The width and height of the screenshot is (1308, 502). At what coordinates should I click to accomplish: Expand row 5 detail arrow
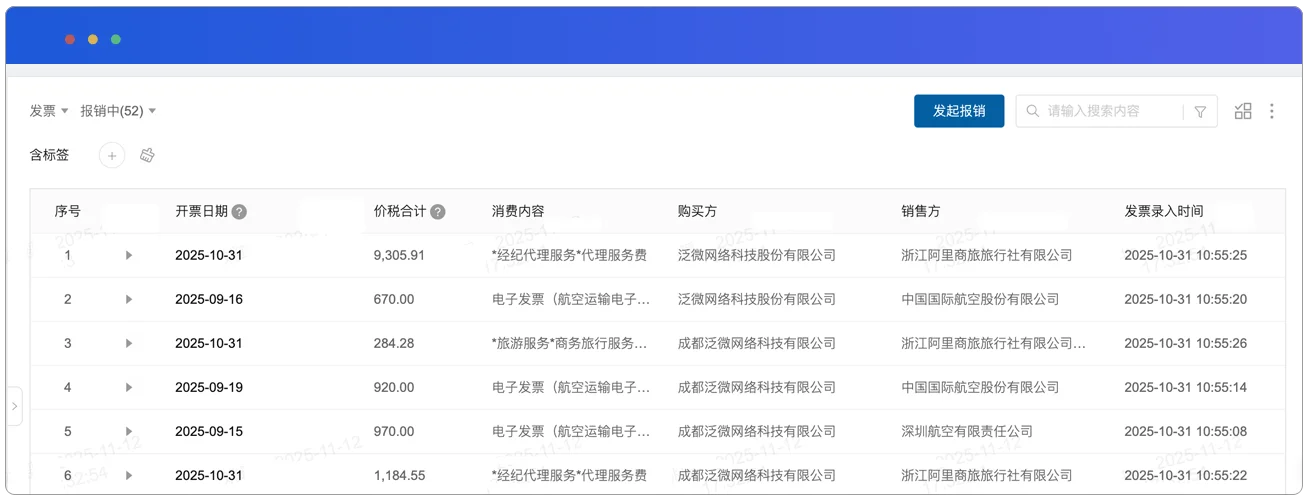click(129, 431)
